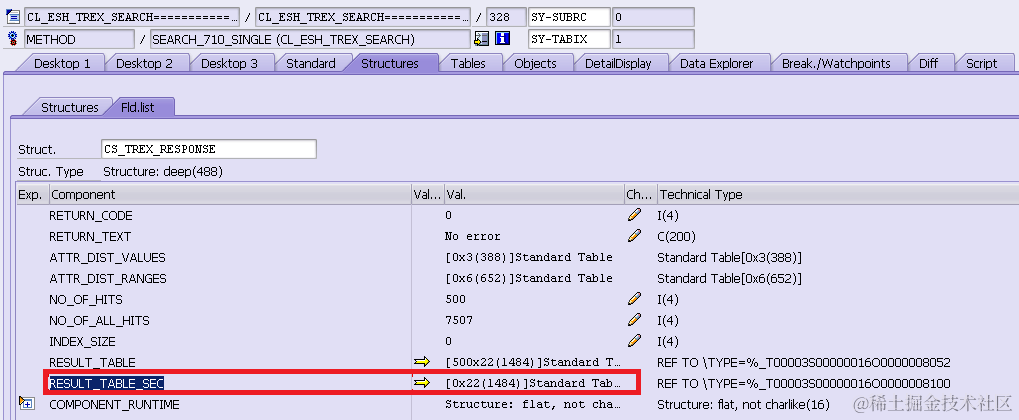Click pencil icon in NO_OF_HITS row
1019x420 pixels.
[x=635, y=299]
